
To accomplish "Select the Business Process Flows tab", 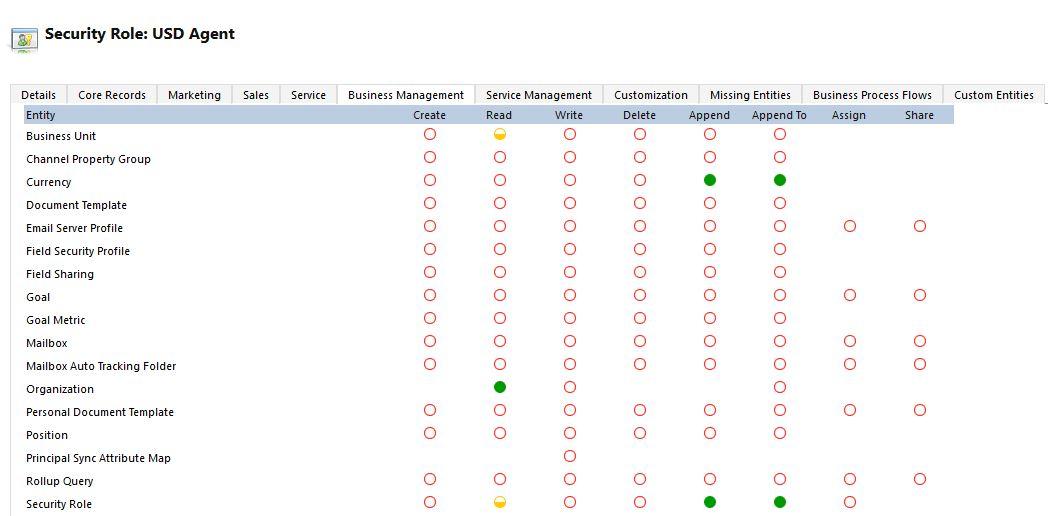I will (872, 95).
